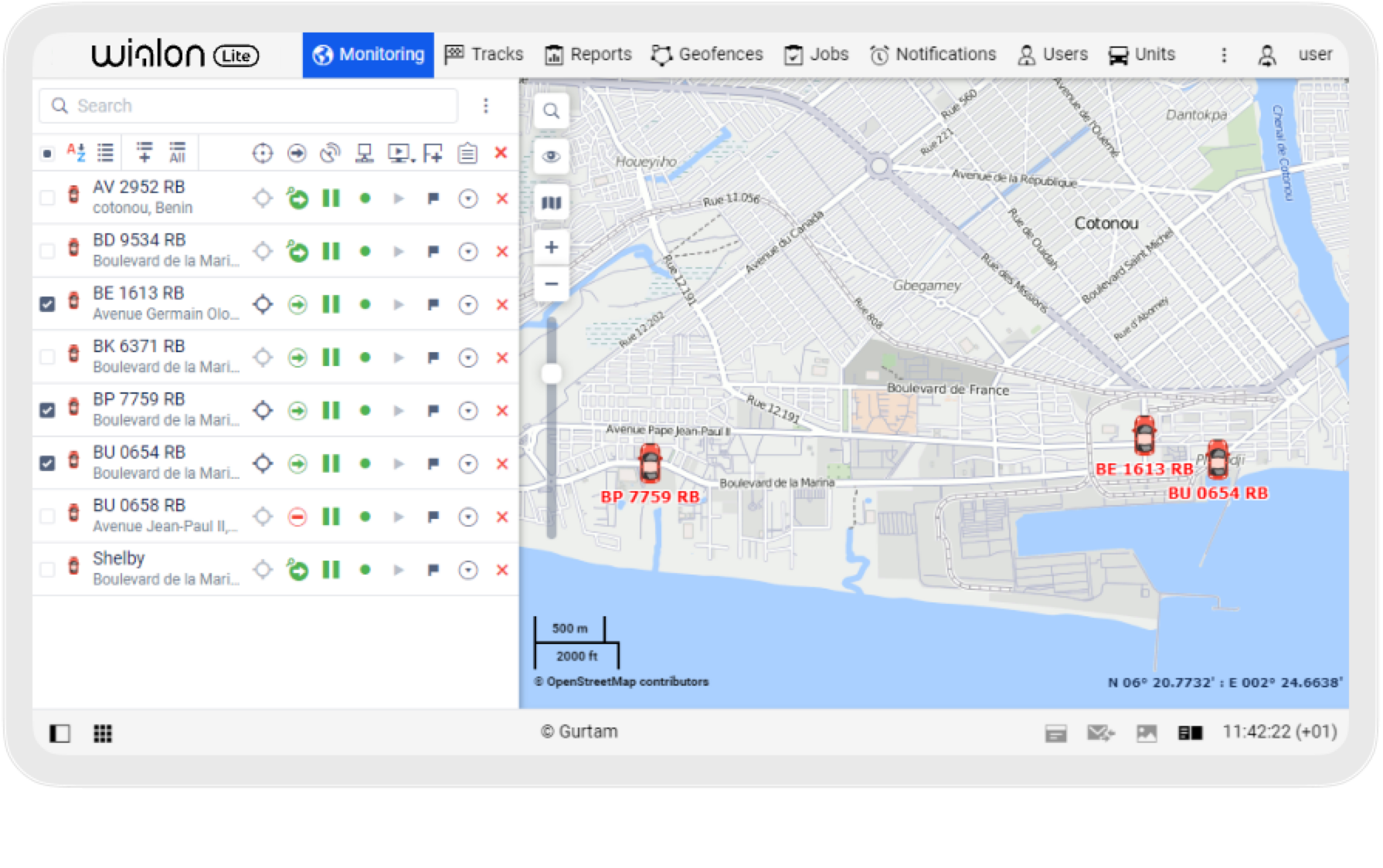Zoom in on the map
This screenshot has height=868, width=1383.
[551, 248]
